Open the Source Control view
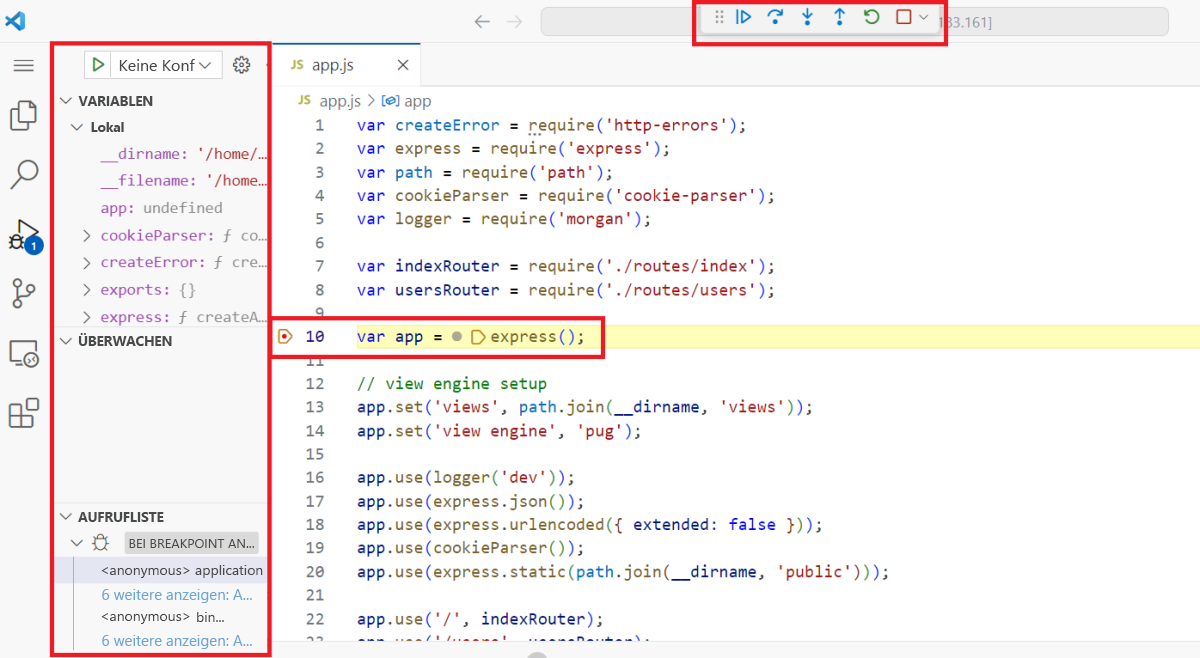1200x658 pixels. 23,293
